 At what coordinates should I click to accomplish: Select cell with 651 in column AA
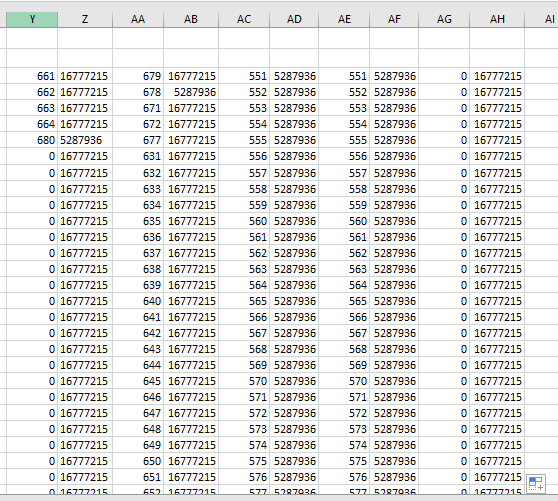tap(138, 477)
